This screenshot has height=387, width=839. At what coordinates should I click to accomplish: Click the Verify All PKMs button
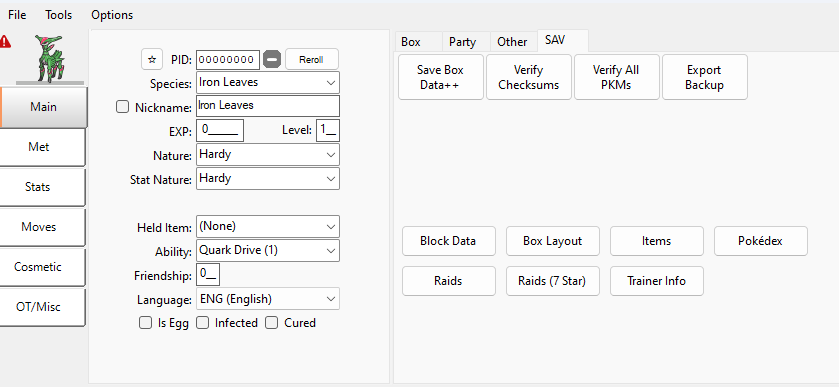[616, 77]
